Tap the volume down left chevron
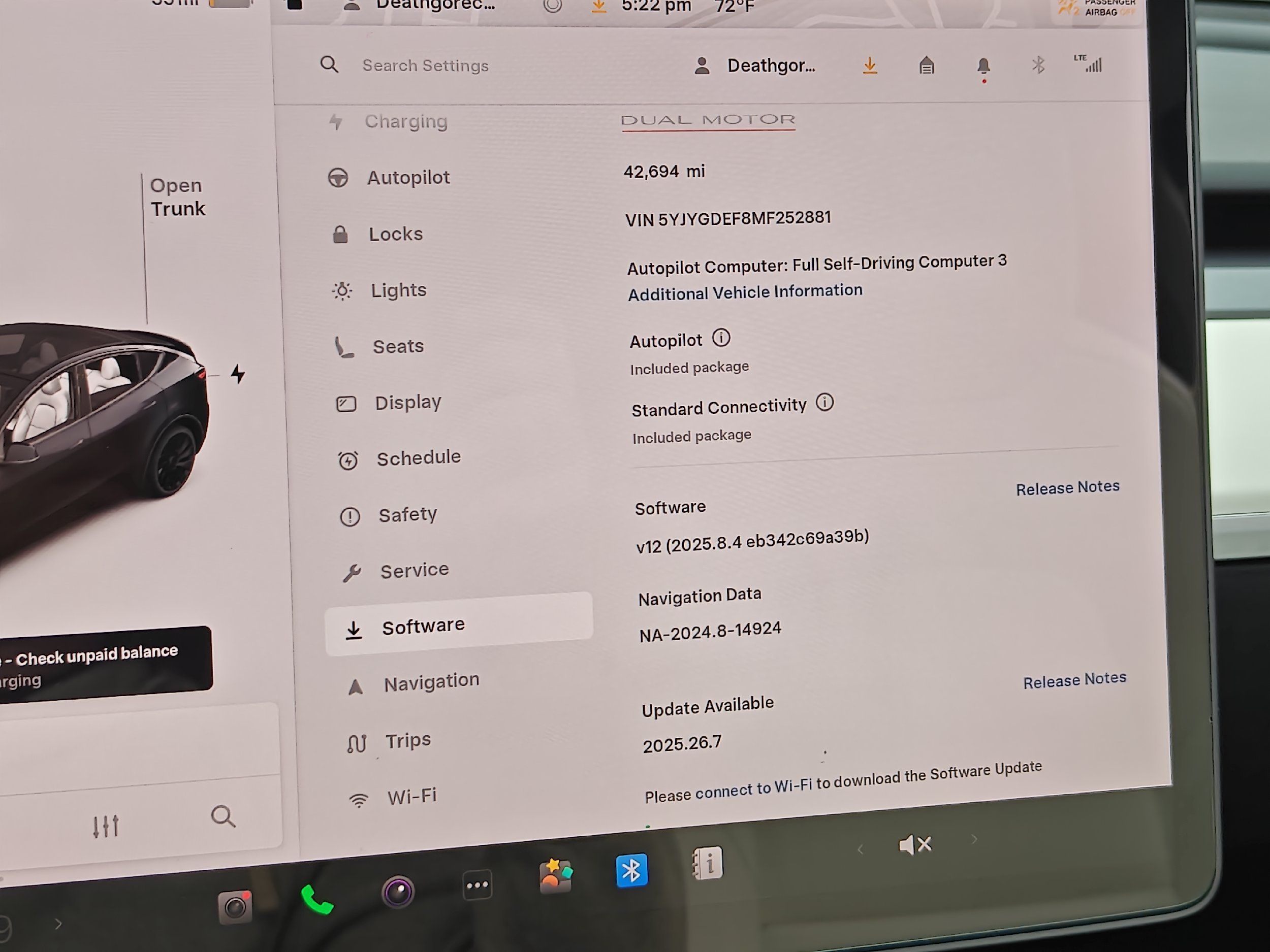The width and height of the screenshot is (1270, 952). click(860, 849)
